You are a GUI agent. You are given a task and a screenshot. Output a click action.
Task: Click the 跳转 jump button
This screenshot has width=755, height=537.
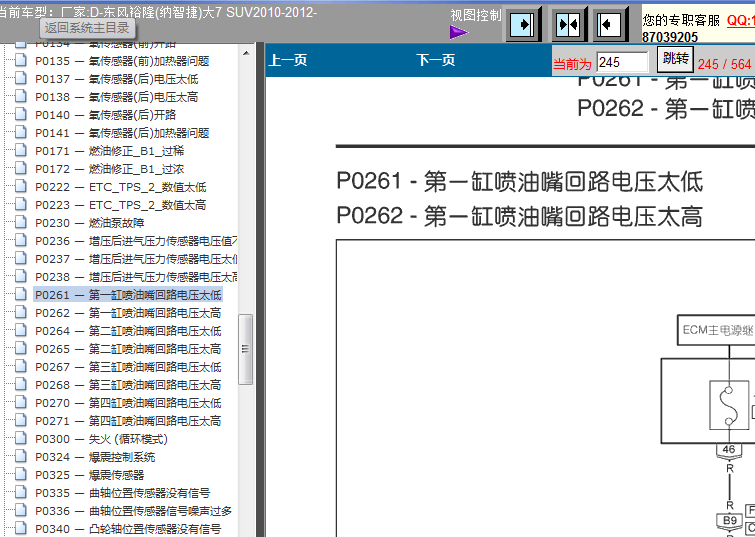[x=676, y=59]
